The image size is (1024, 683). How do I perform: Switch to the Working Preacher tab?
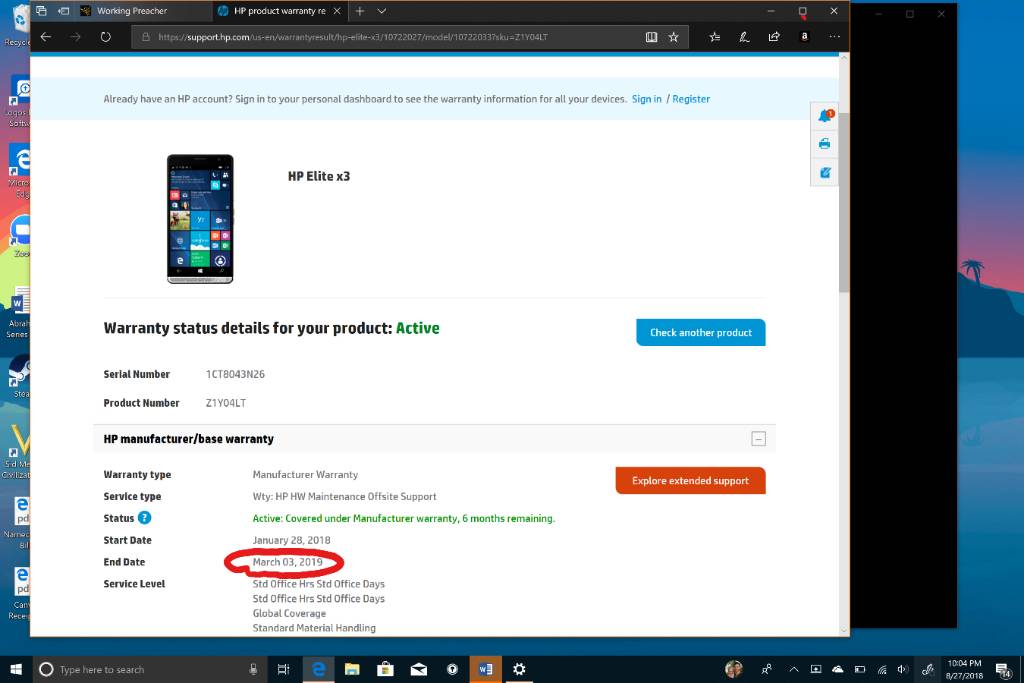tap(142, 10)
